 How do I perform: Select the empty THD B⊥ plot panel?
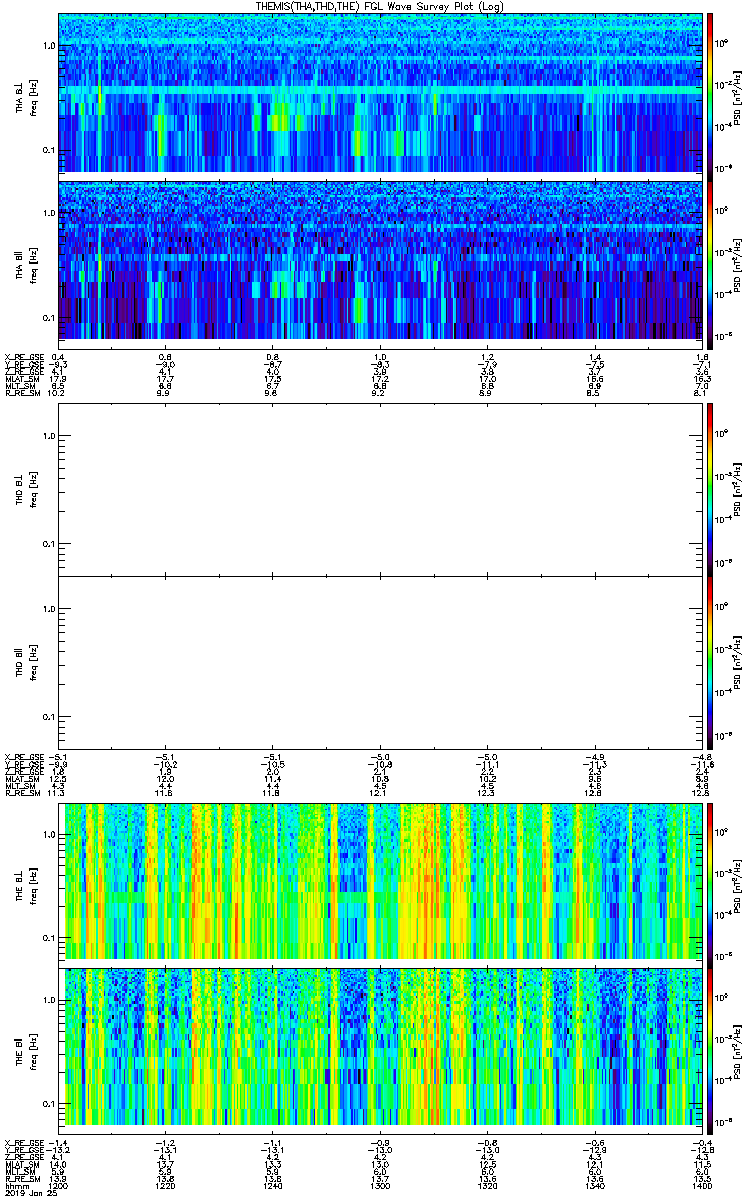pyautogui.click(x=379, y=490)
